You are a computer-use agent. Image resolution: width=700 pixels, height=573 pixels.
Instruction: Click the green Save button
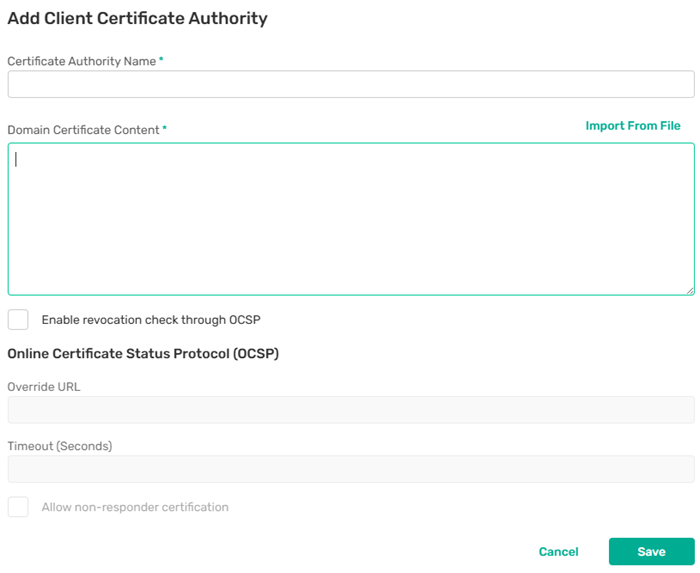pos(651,552)
